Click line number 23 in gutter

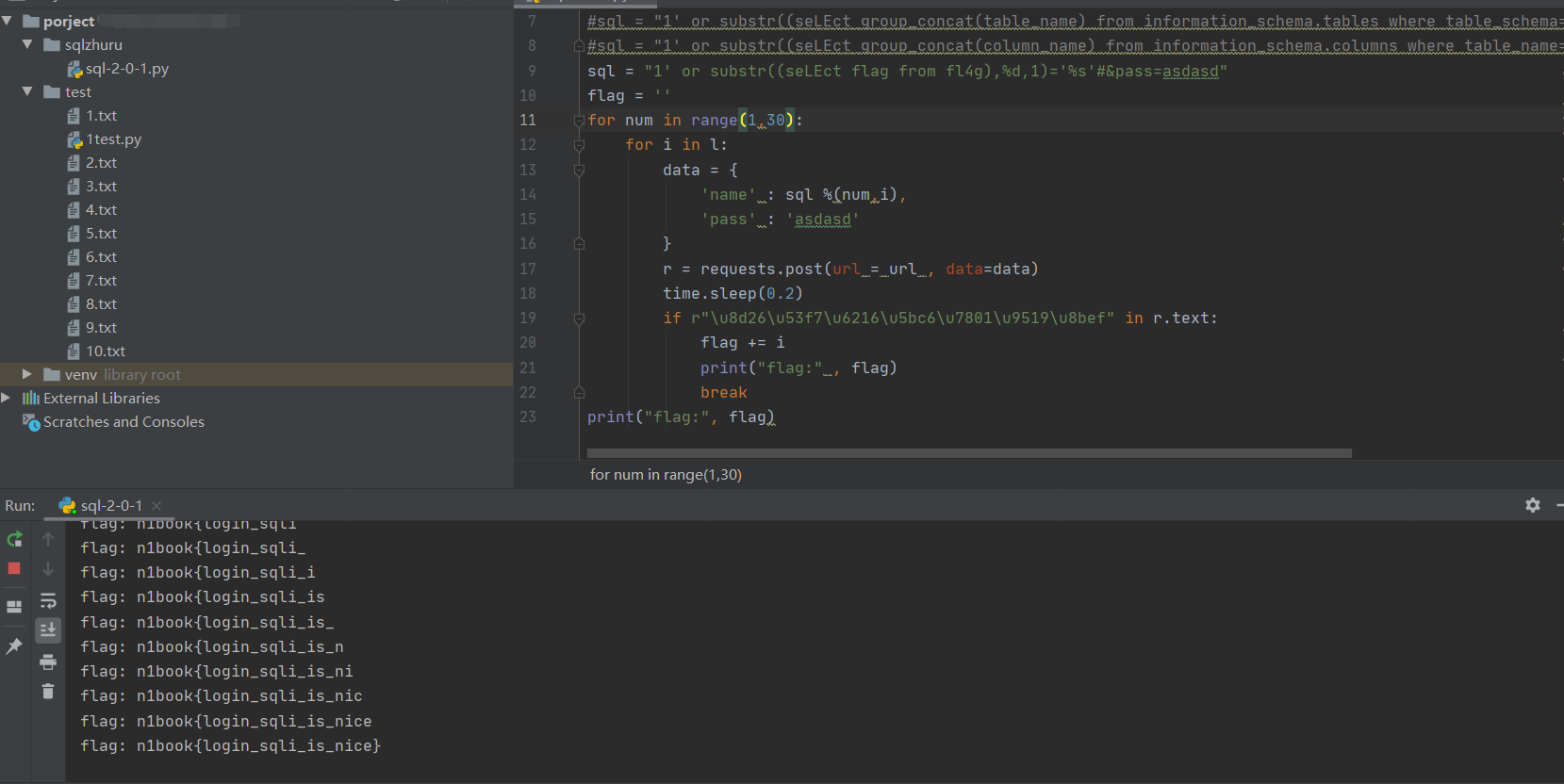(528, 416)
